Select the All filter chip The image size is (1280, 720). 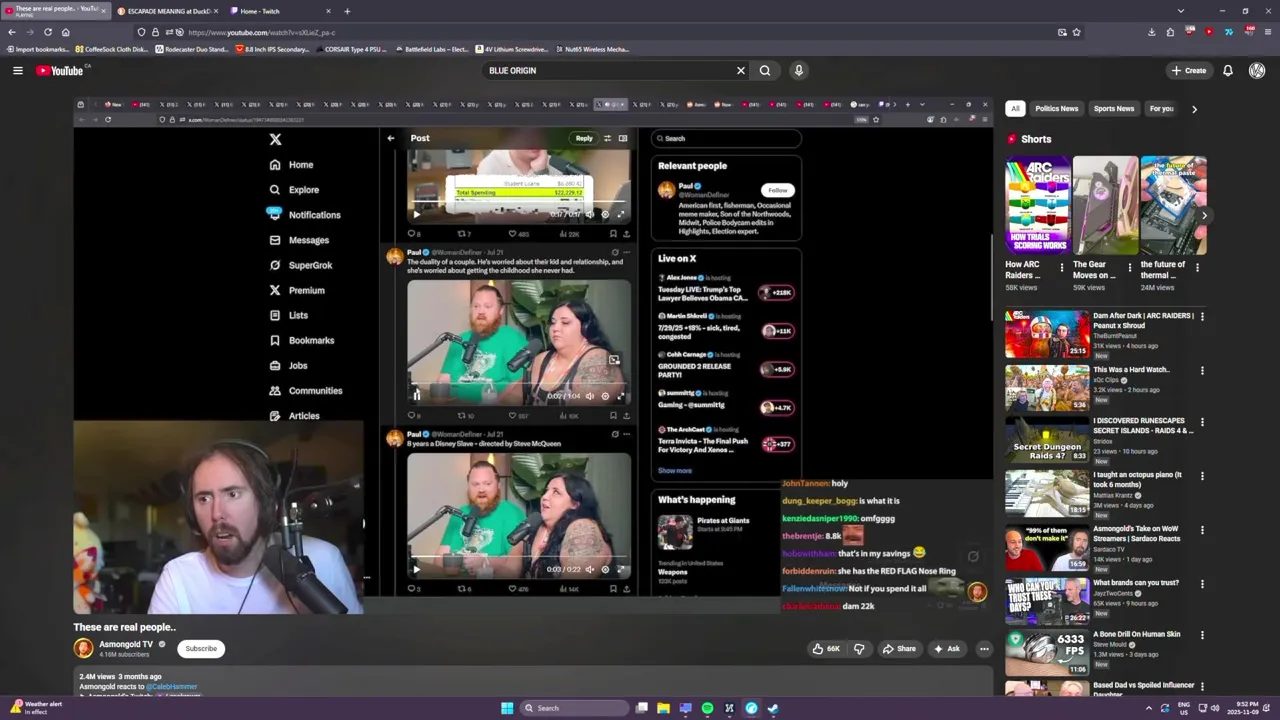coord(1015,108)
